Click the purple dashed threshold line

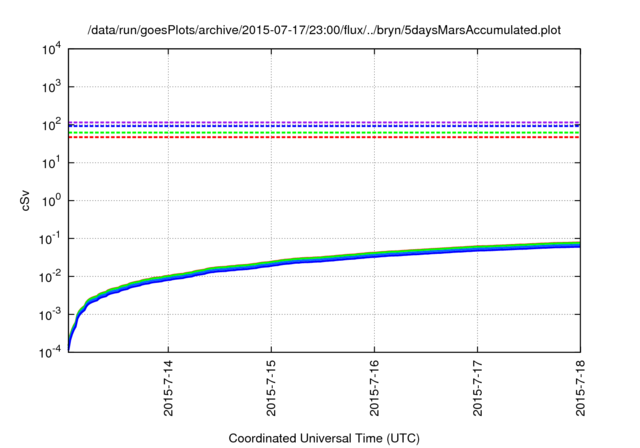click(x=324, y=122)
